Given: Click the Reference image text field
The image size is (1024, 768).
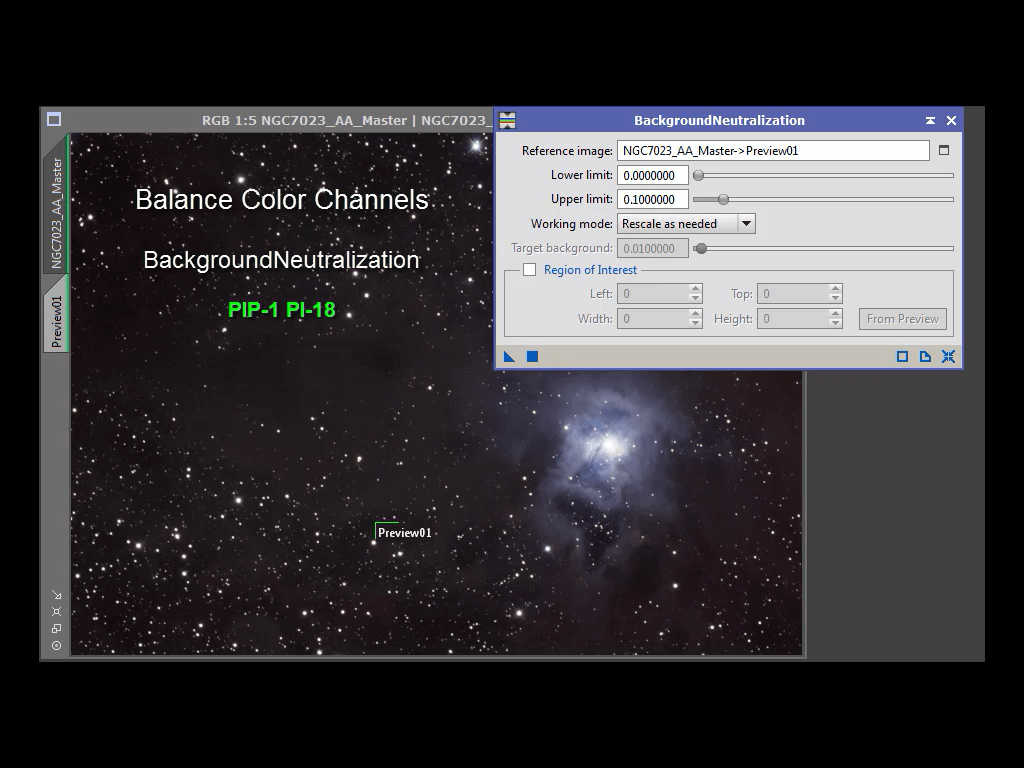Looking at the screenshot, I should [x=772, y=151].
